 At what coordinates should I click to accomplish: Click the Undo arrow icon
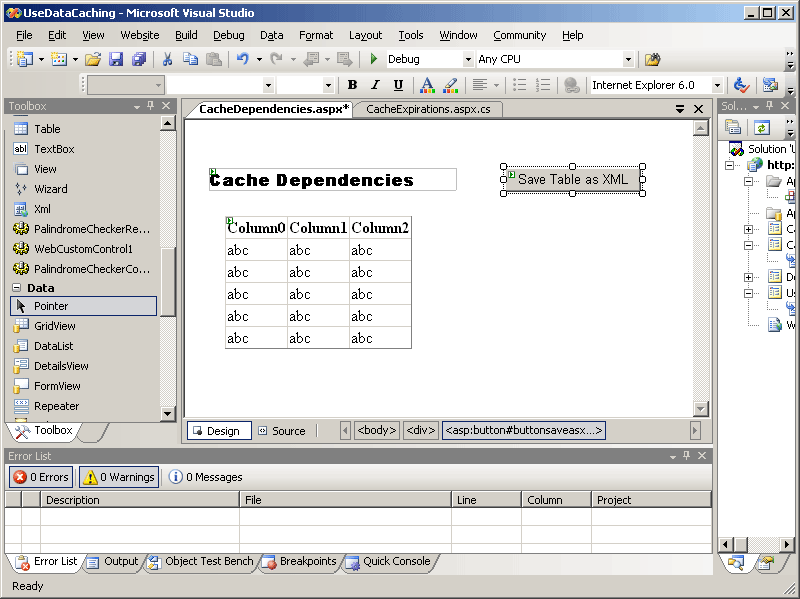(x=243, y=60)
